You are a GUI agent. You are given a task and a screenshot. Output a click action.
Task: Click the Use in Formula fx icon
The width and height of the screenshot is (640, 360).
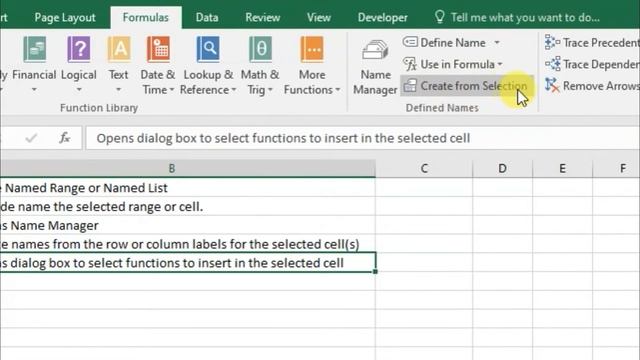pyautogui.click(x=410, y=64)
